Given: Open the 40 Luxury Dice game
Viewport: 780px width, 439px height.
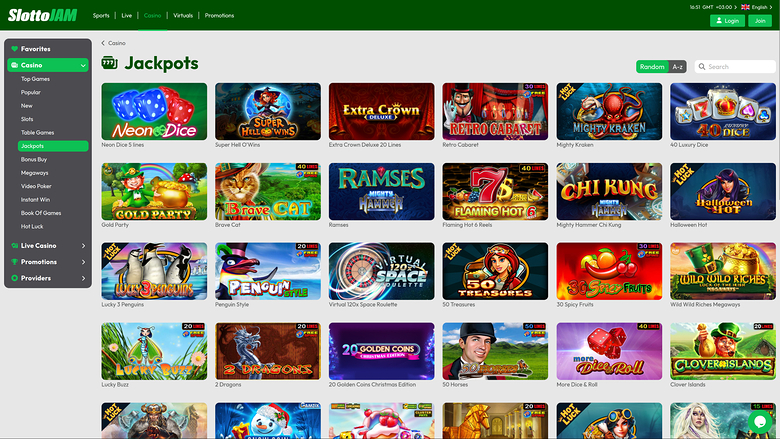Looking at the screenshot, I should (723, 111).
